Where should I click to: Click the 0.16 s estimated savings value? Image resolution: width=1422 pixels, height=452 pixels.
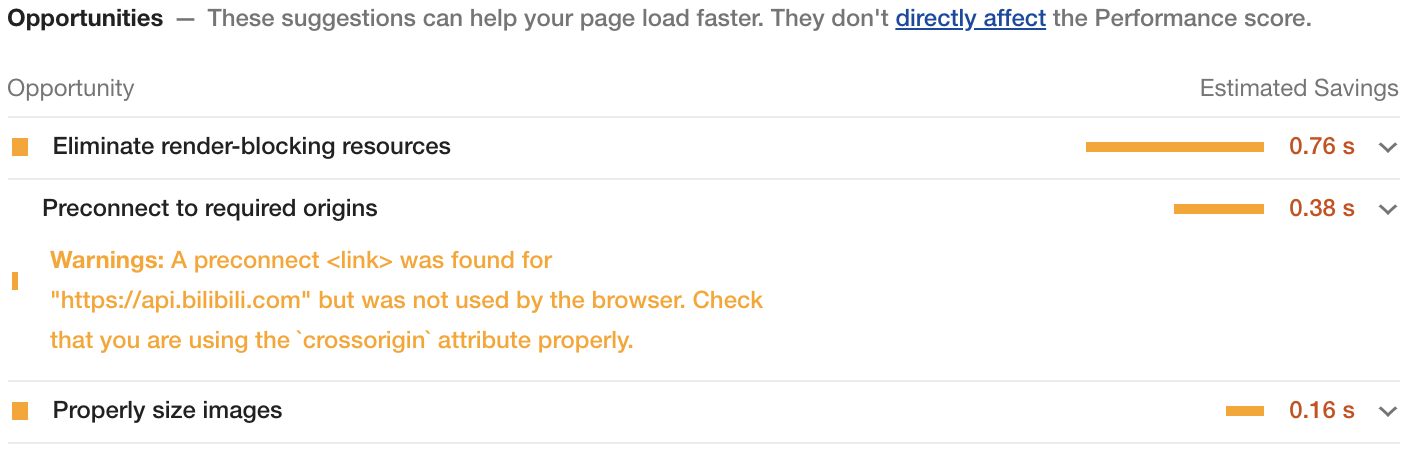pyautogui.click(x=1321, y=411)
